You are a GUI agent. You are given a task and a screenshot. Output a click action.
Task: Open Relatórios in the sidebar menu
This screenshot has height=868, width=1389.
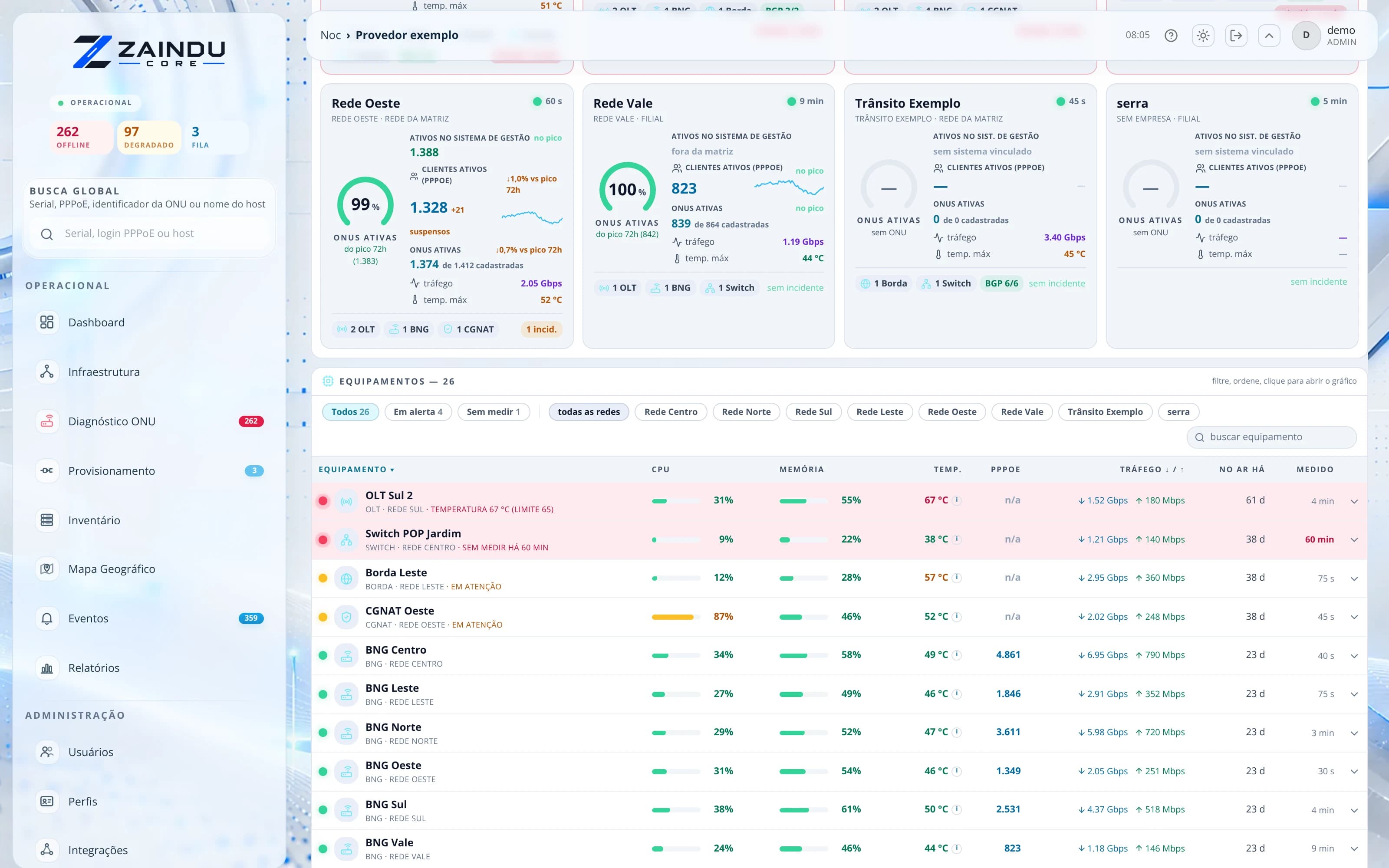(x=149, y=667)
